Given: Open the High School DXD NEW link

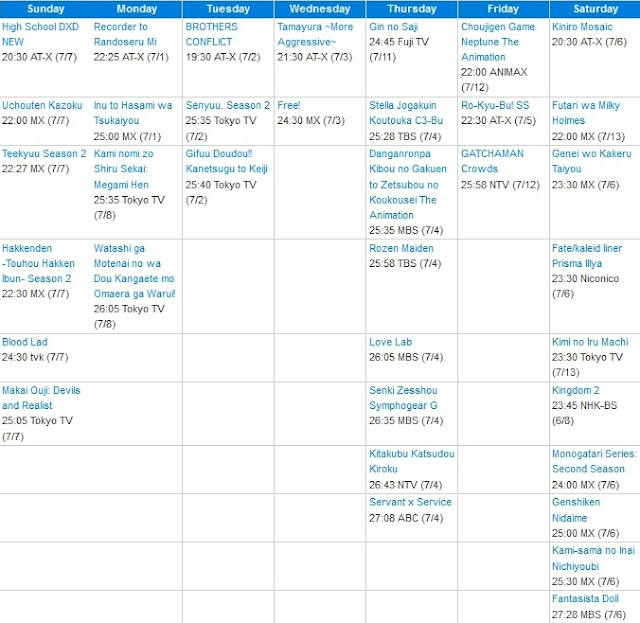Looking at the screenshot, I should point(40,34).
